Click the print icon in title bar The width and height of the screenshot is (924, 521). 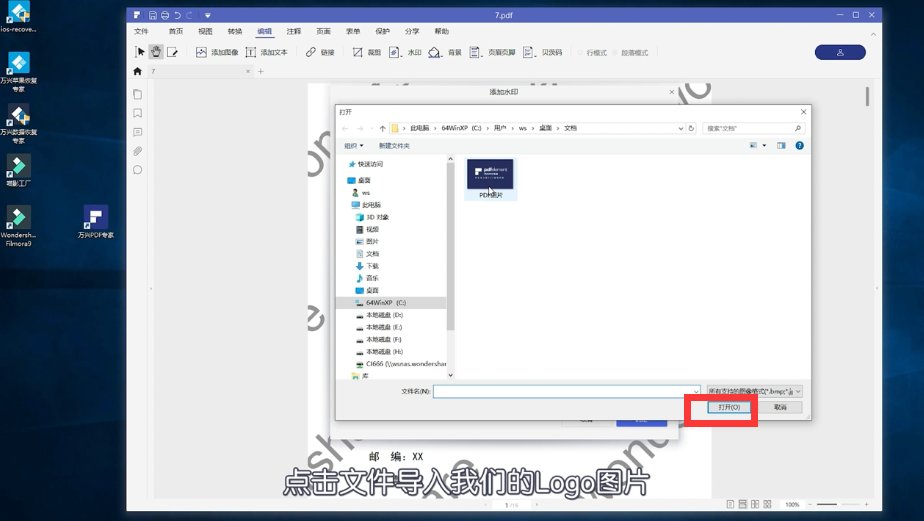coord(165,15)
